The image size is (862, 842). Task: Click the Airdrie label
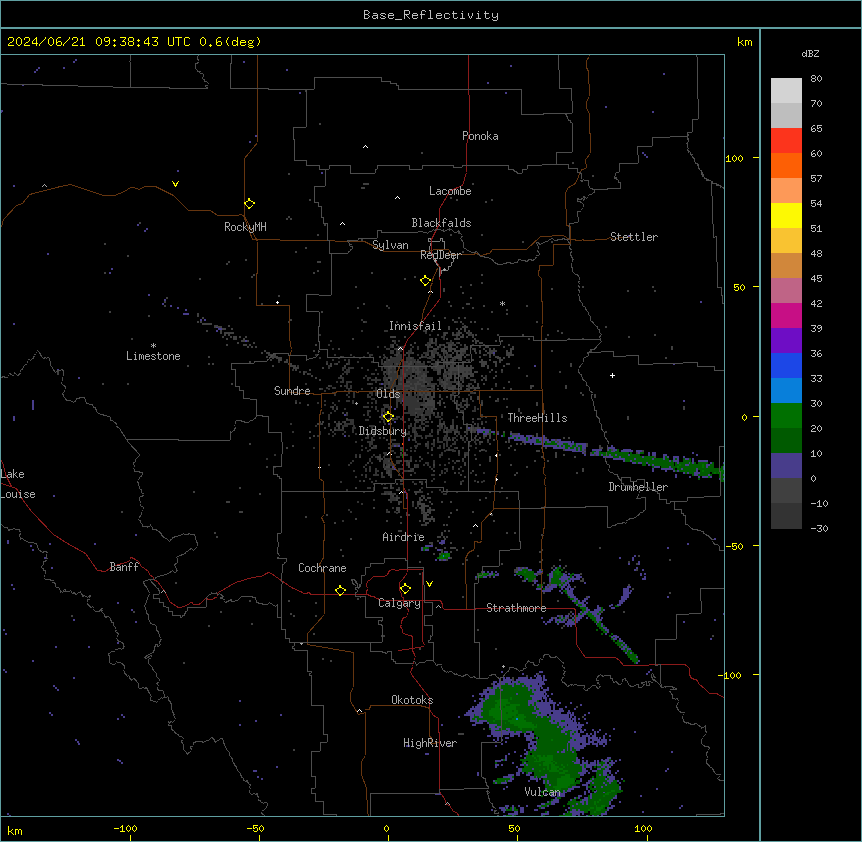pos(404,537)
